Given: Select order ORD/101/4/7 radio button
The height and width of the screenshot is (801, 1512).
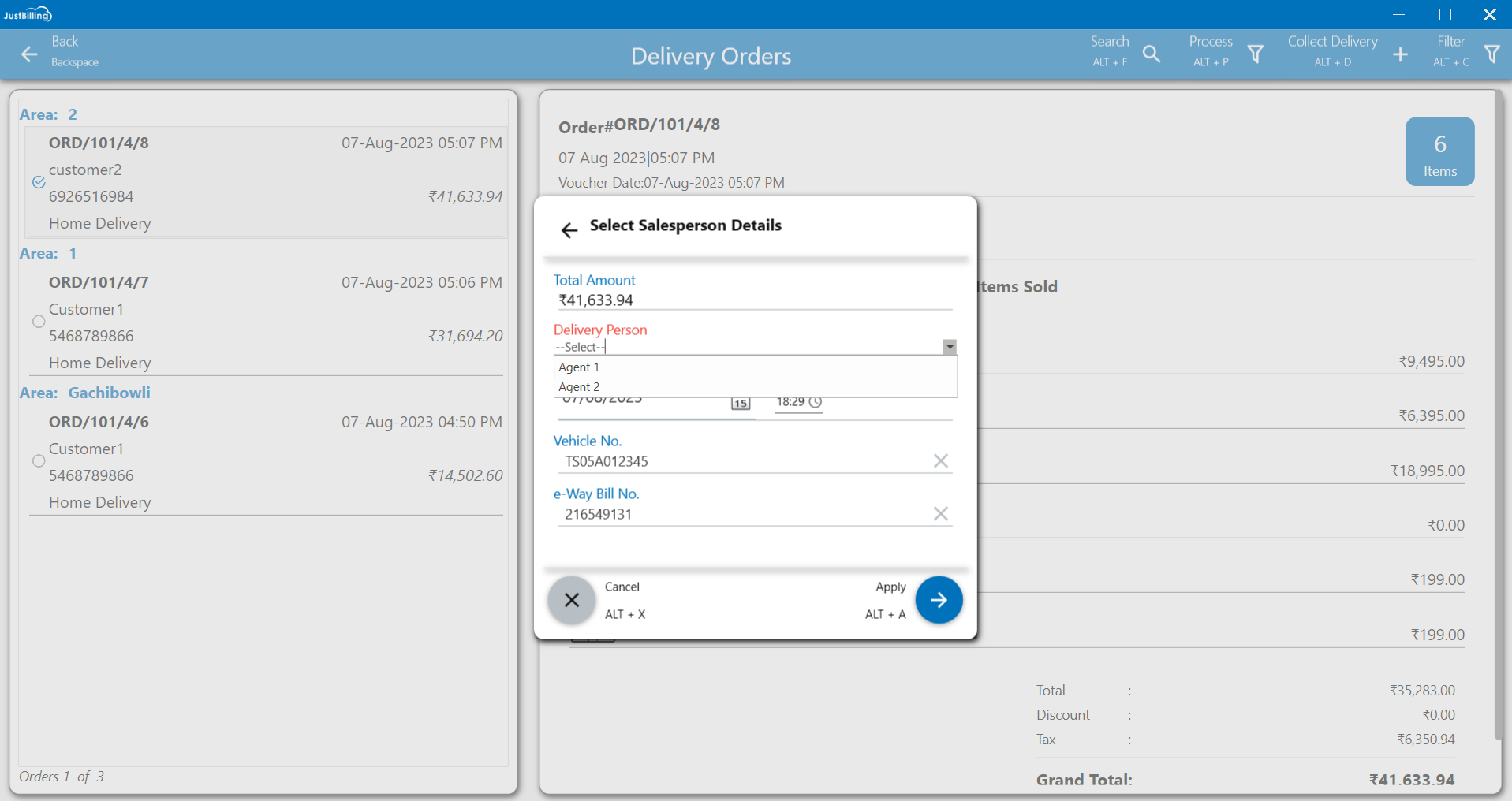Looking at the screenshot, I should 39,322.
